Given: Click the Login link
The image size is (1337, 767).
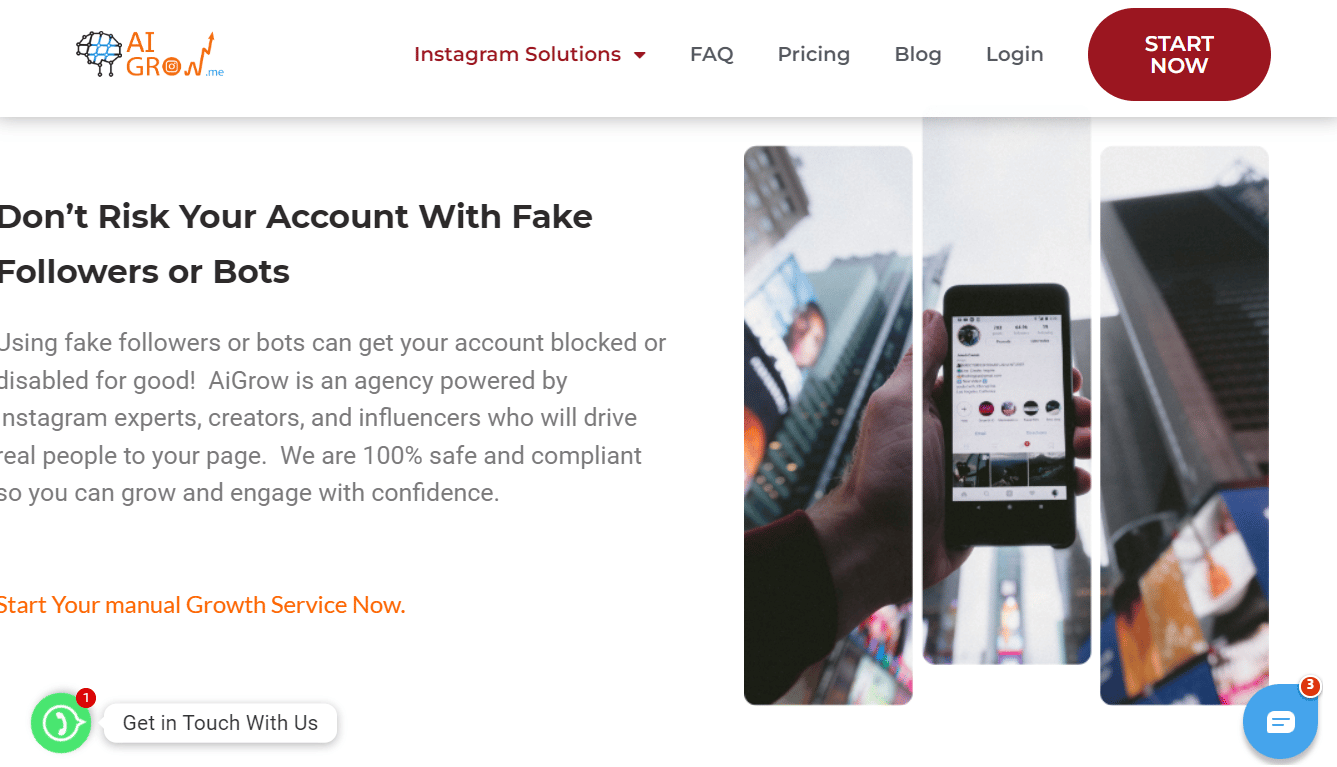Looking at the screenshot, I should 1014,55.
